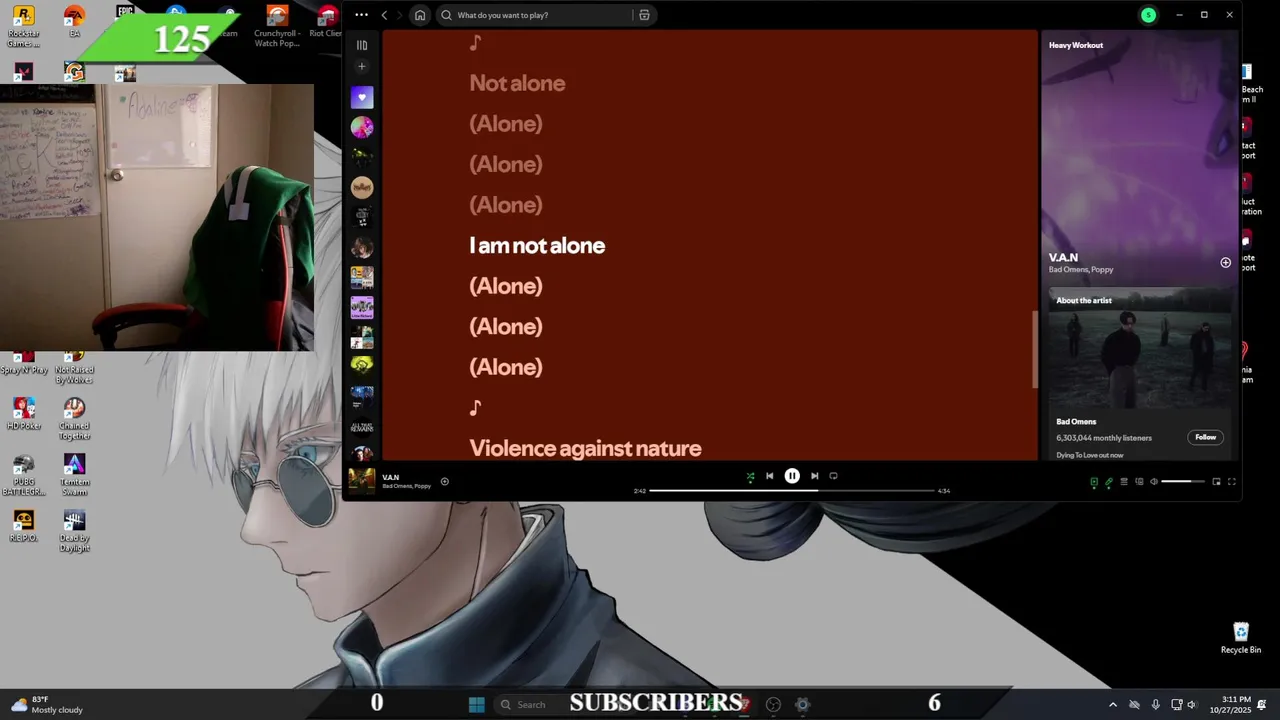Follow Bad Omens artist

pos(1206,437)
